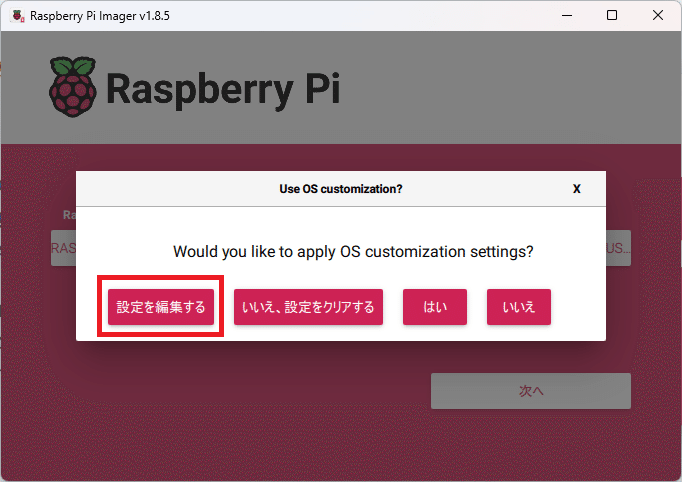682x482 pixels.
Task: Close the OS customization dialog with X
Action: 577,189
